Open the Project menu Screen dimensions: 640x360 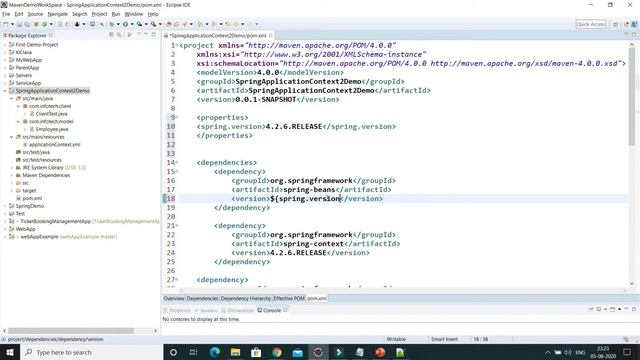pos(99,14)
